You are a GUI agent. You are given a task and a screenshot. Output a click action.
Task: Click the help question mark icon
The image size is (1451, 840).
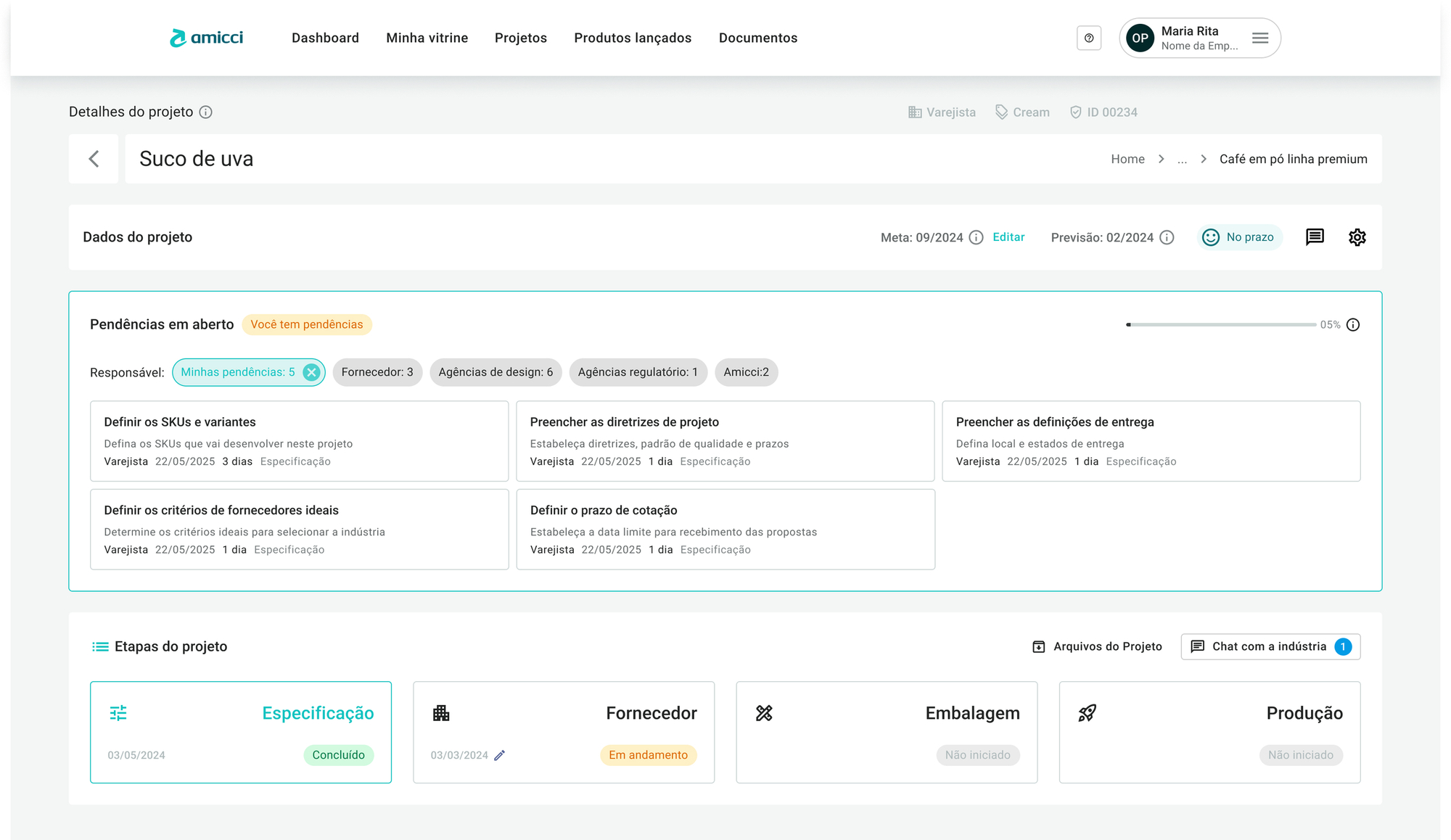tap(1089, 38)
